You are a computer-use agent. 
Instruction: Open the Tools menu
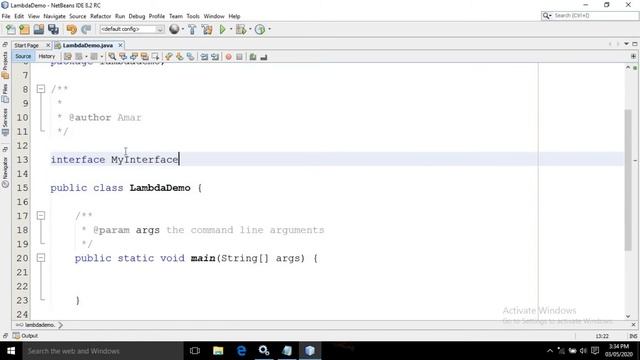[x=193, y=16]
